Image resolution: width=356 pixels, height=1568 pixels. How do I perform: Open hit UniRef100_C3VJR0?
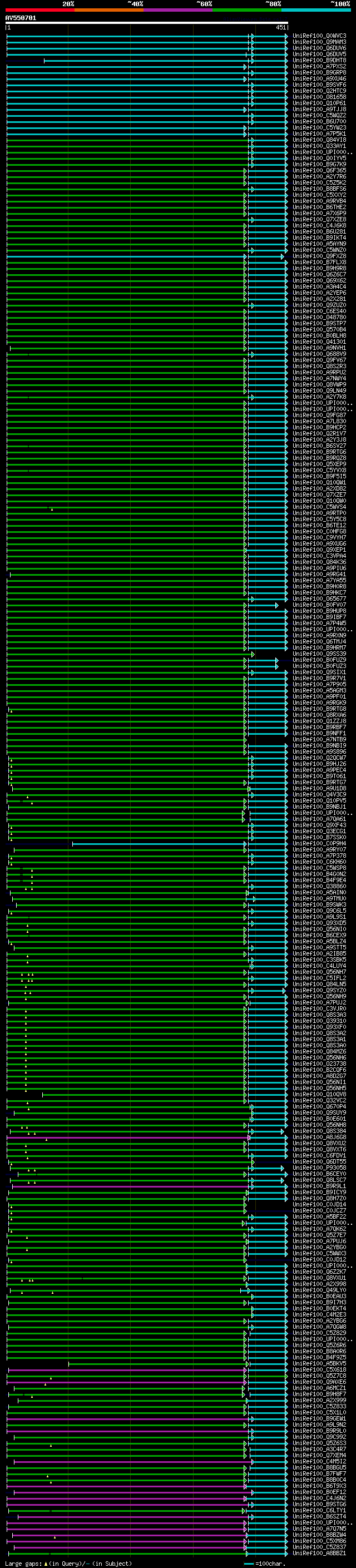(319, 1008)
